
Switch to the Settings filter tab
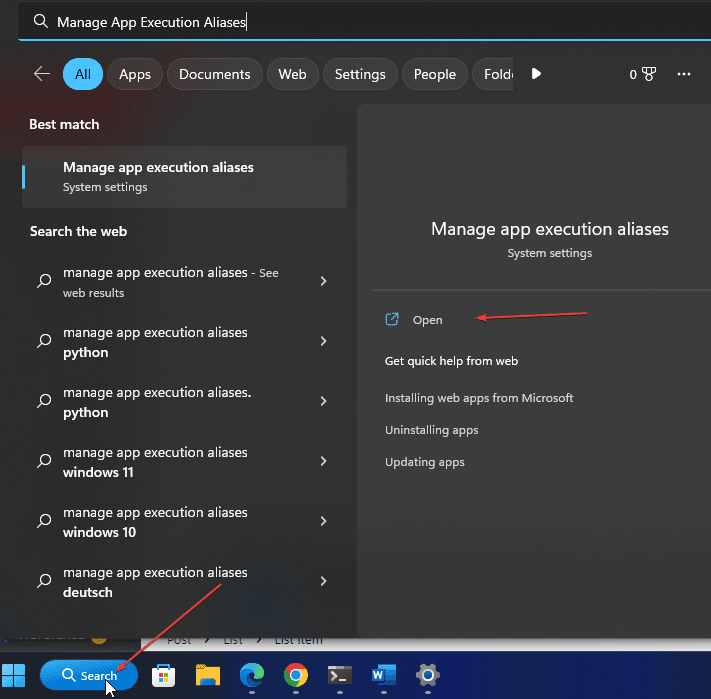tap(360, 74)
